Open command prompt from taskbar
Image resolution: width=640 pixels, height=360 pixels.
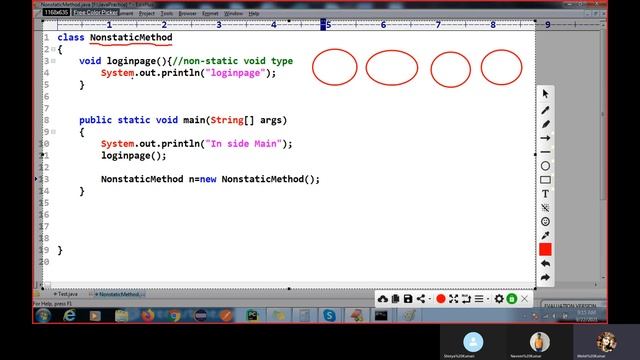[381, 316]
